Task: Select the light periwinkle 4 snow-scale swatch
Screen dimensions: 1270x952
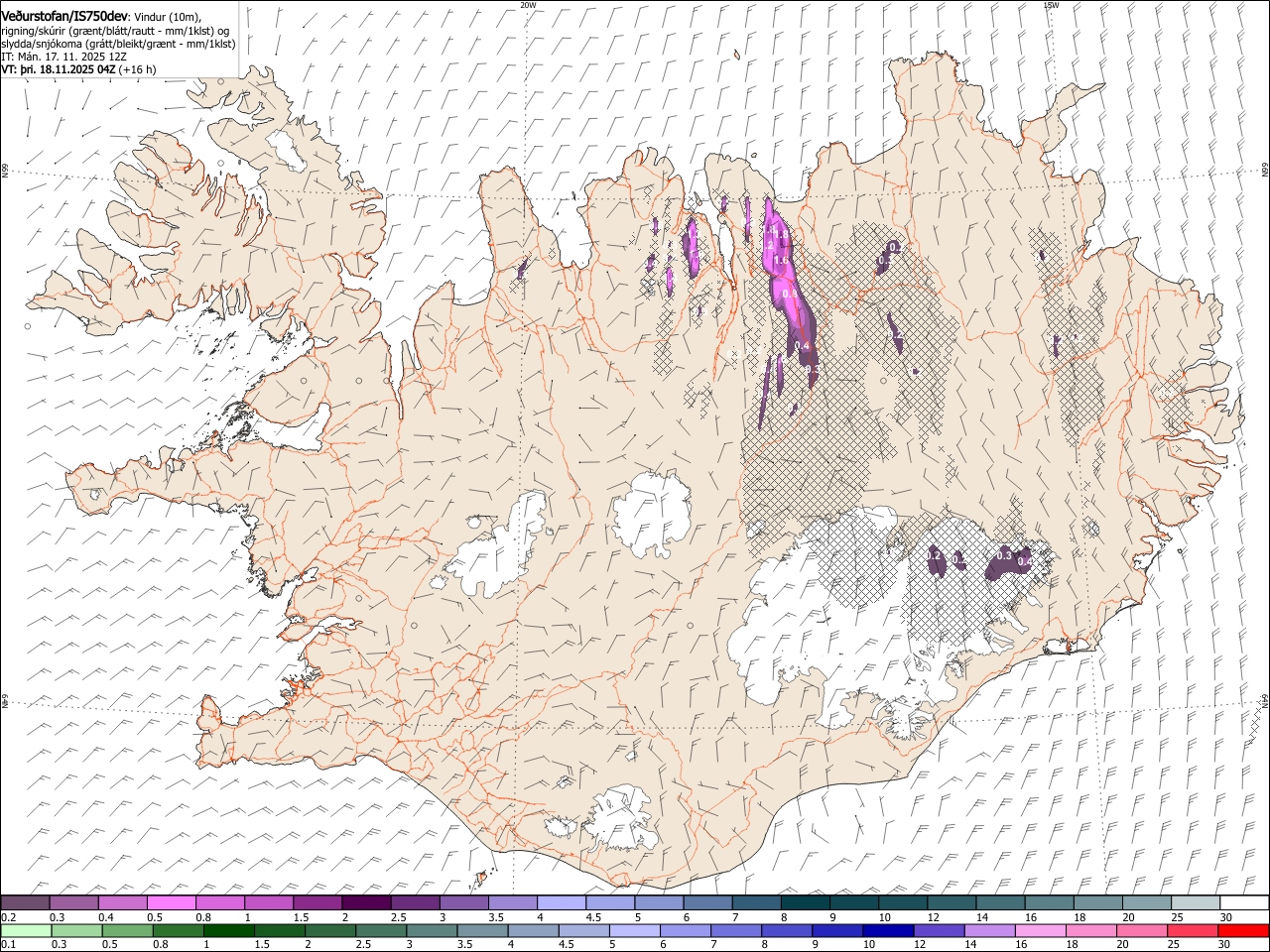Action: (x=562, y=903)
